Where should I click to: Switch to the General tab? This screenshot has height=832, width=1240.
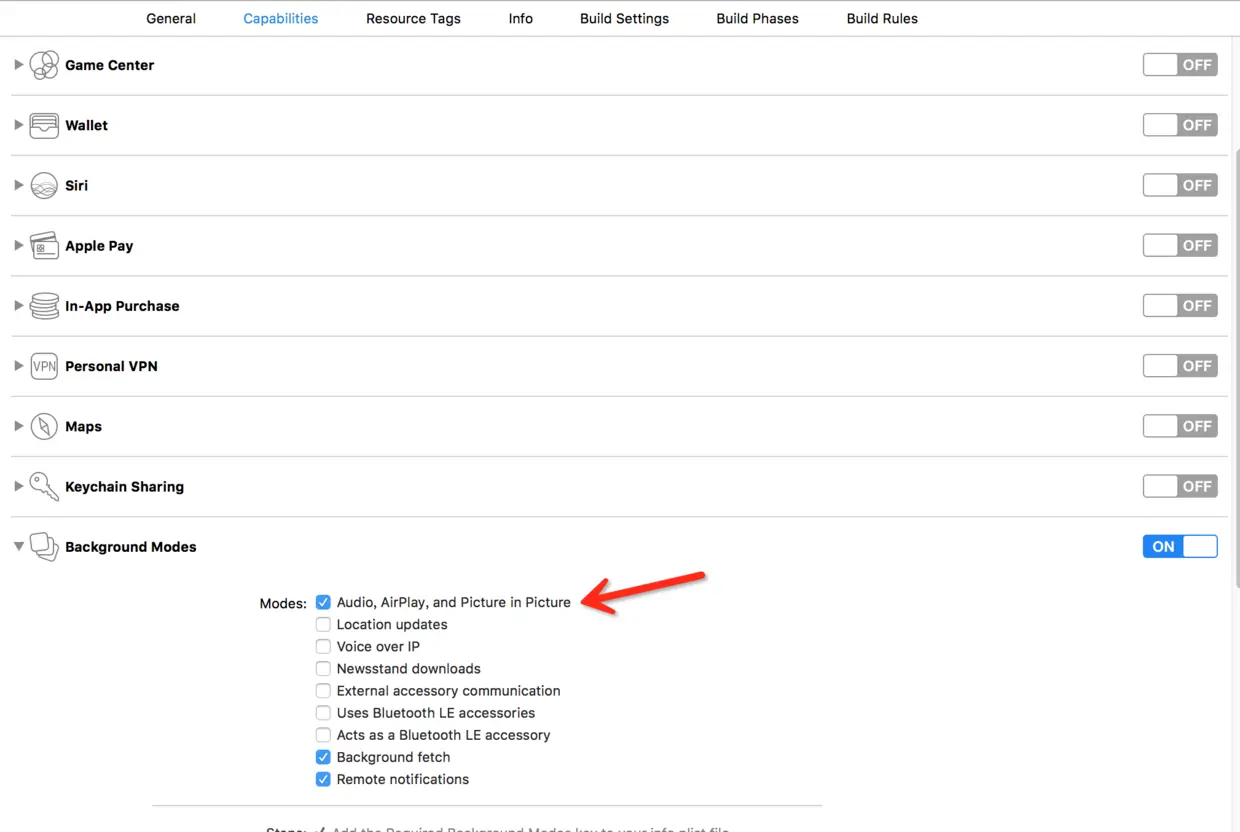171,18
